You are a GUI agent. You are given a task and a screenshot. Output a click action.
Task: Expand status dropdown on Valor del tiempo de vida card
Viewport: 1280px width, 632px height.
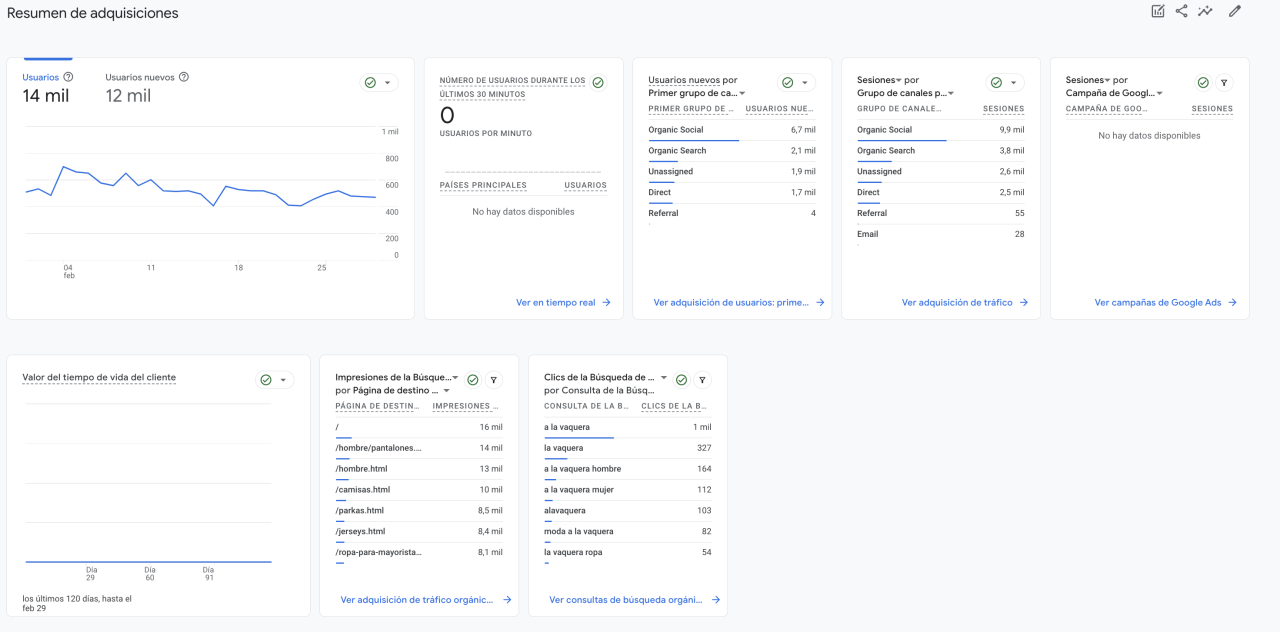(x=284, y=380)
